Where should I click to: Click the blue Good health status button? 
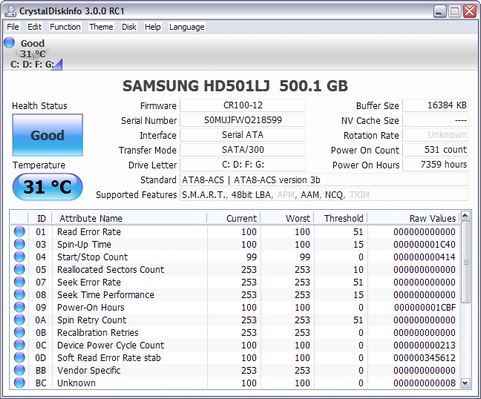point(47,135)
